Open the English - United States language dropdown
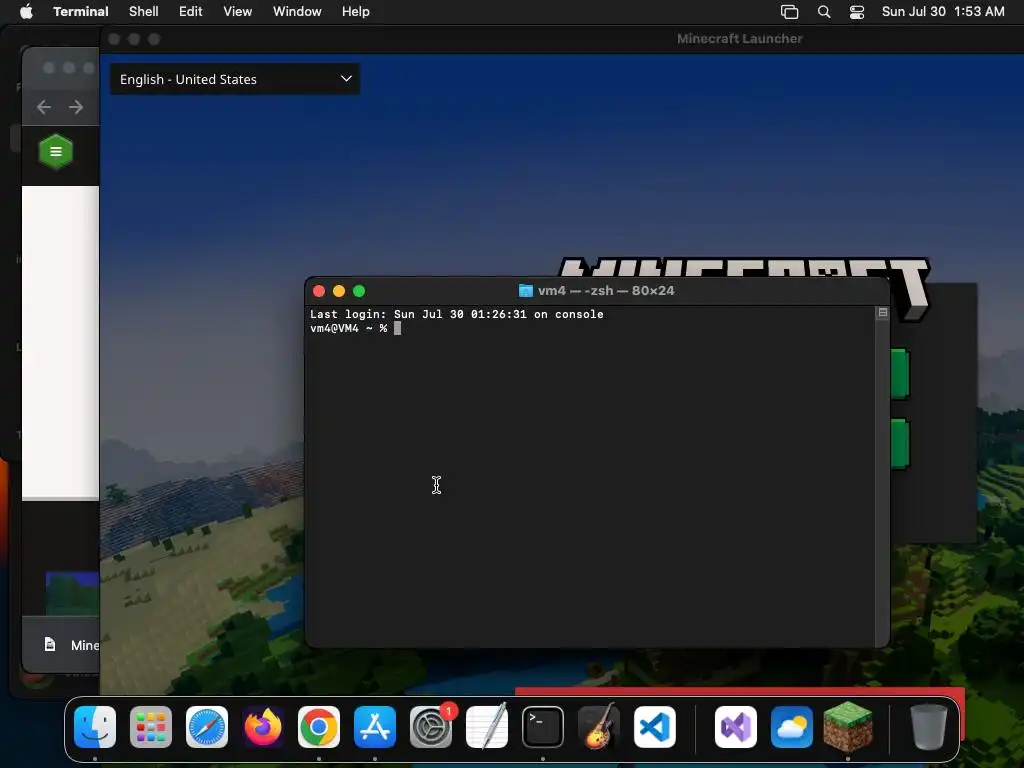The width and height of the screenshot is (1024, 768). click(235, 79)
